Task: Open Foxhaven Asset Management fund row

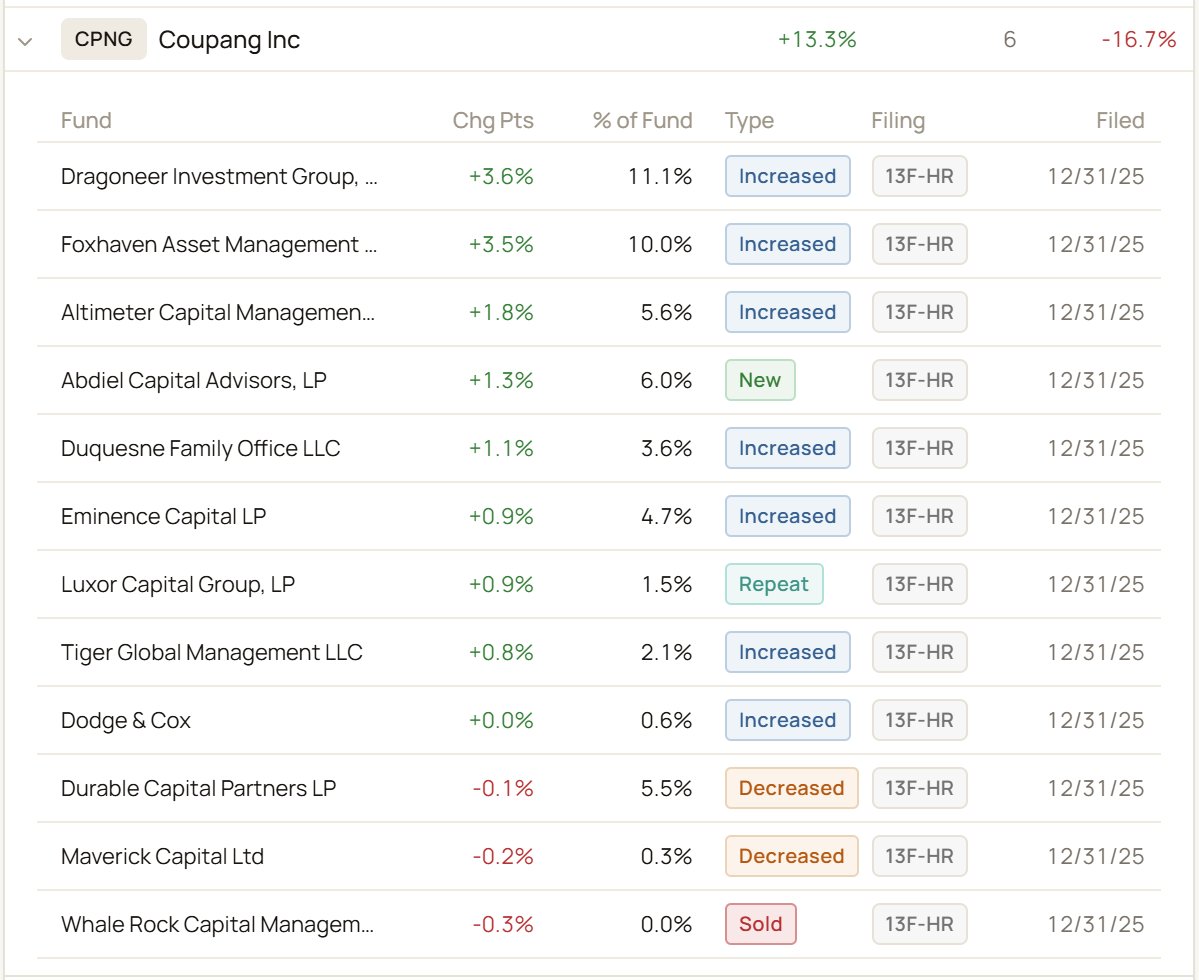Action: point(599,244)
